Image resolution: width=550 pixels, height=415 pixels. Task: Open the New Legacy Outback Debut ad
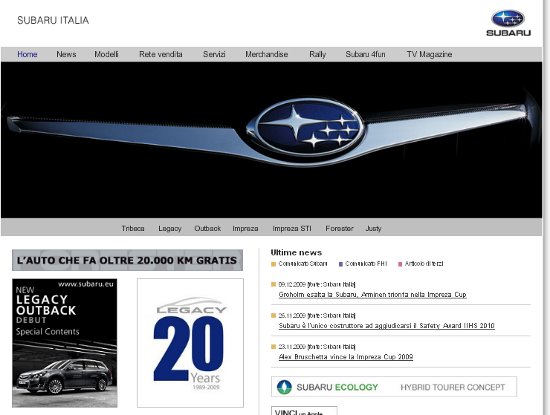[65, 343]
